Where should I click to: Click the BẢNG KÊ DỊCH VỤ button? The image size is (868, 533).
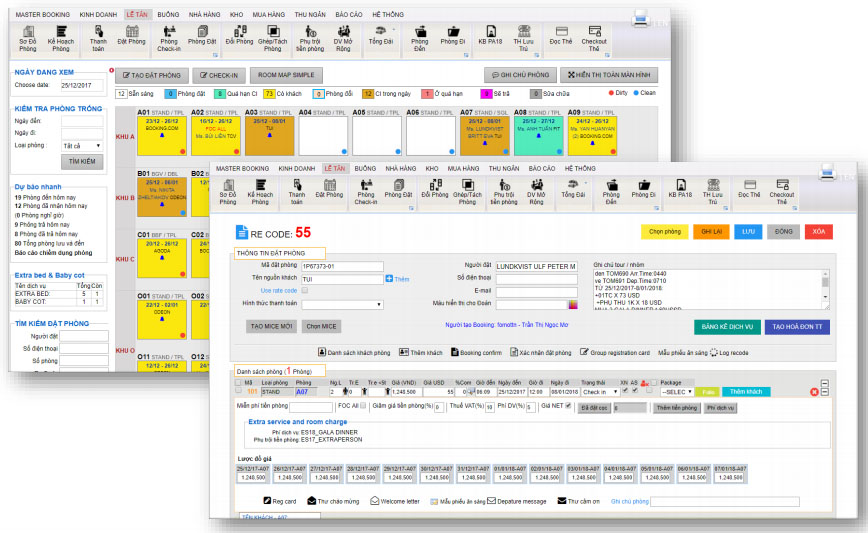pyautogui.click(x=727, y=327)
